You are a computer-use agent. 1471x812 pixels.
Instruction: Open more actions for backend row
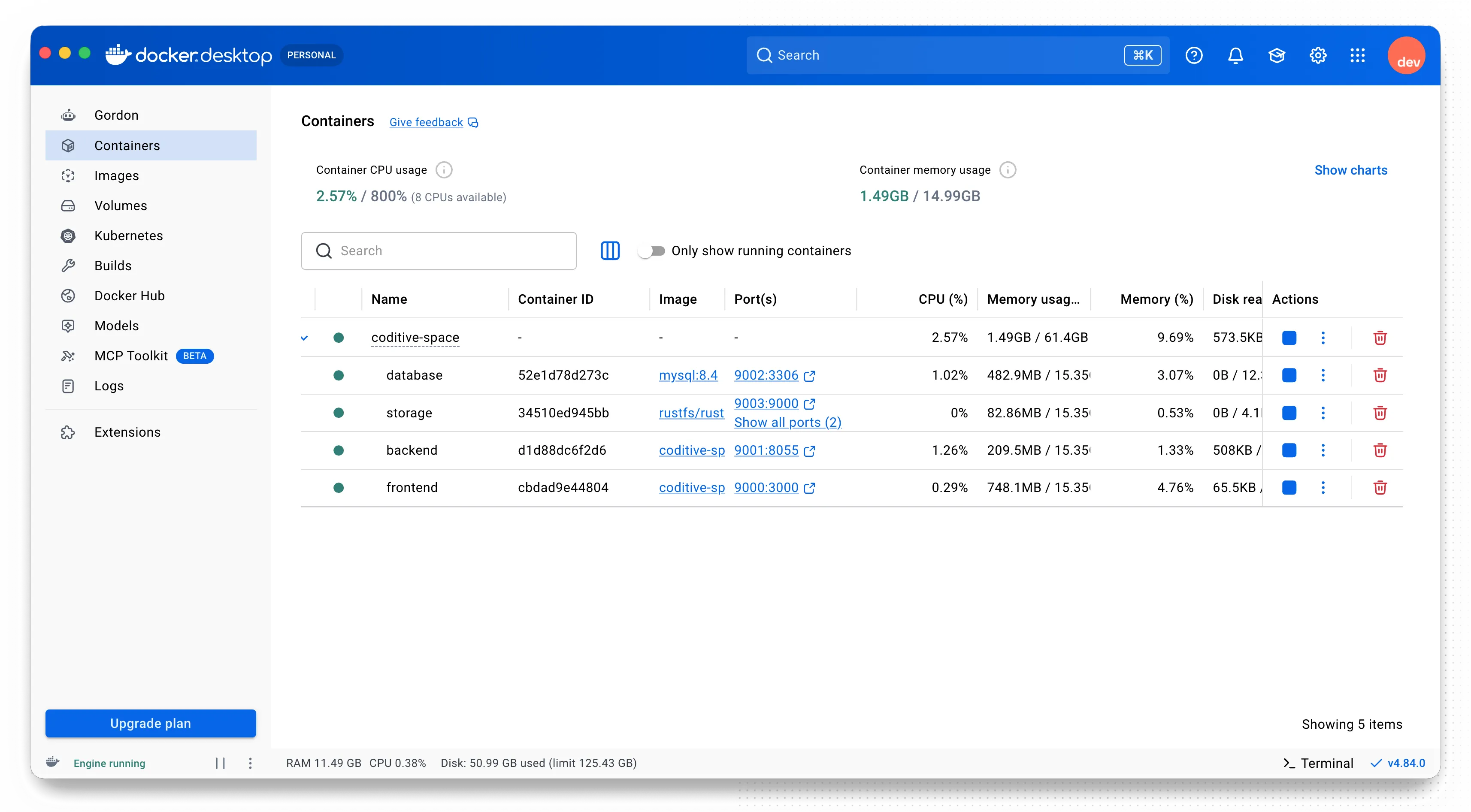point(1323,450)
